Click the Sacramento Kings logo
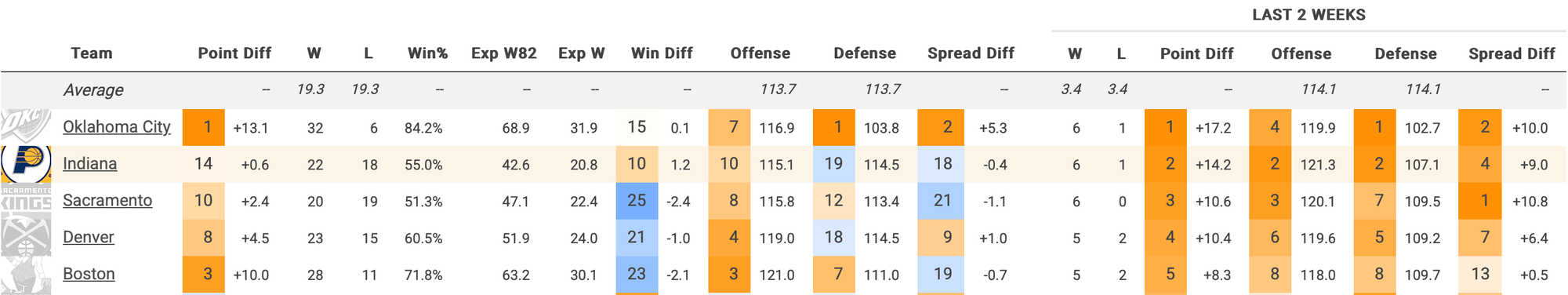This screenshot has height=295, width=1568. 26,200
